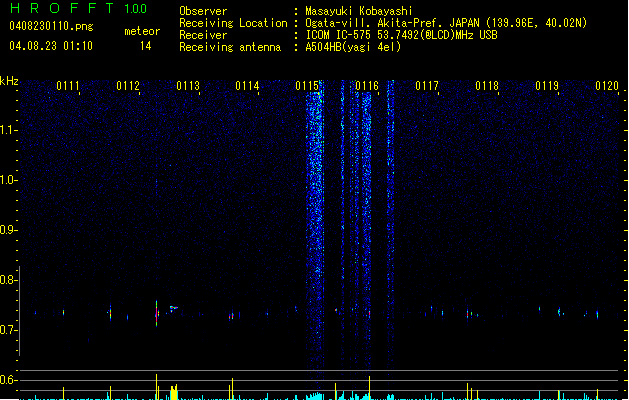Viewport: 629px width, 400px height.
Task: Click the 1.1 kHz axis label
Action: [8, 130]
